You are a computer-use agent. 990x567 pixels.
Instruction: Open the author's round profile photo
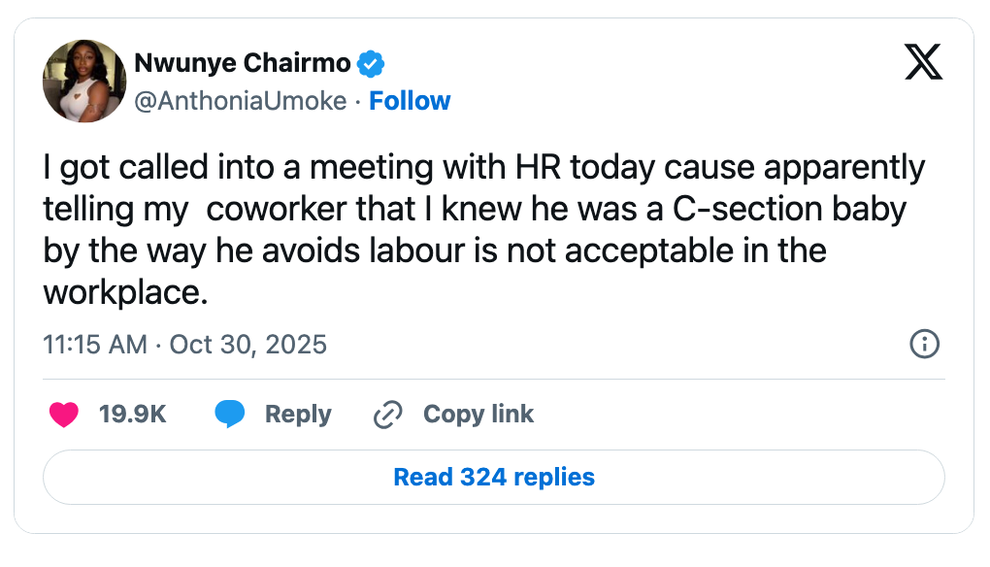pyautogui.click(x=84, y=81)
